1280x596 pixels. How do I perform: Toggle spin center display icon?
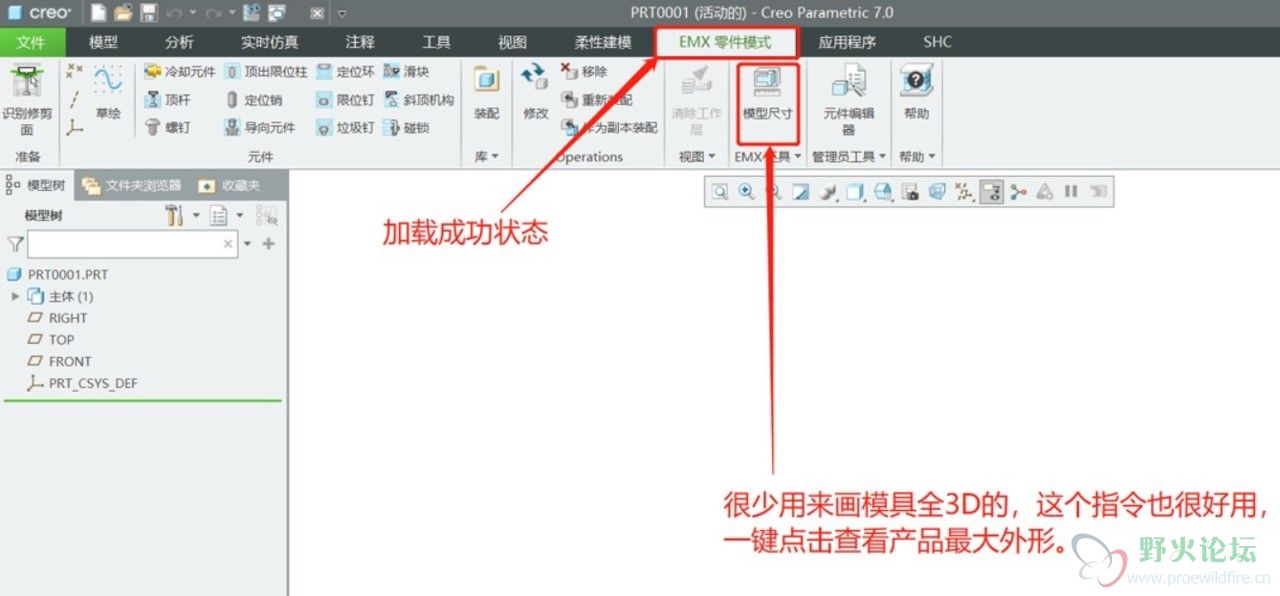pyautogui.click(x=1019, y=192)
